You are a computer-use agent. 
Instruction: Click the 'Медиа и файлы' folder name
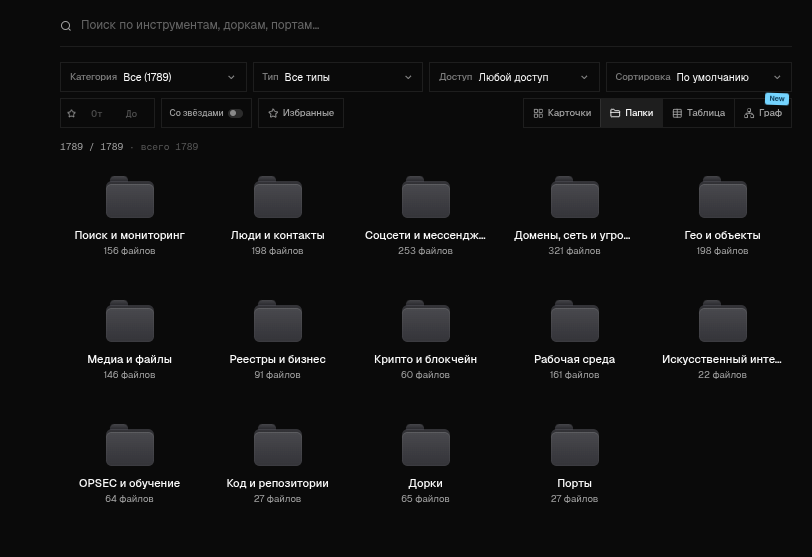pyautogui.click(x=129, y=359)
